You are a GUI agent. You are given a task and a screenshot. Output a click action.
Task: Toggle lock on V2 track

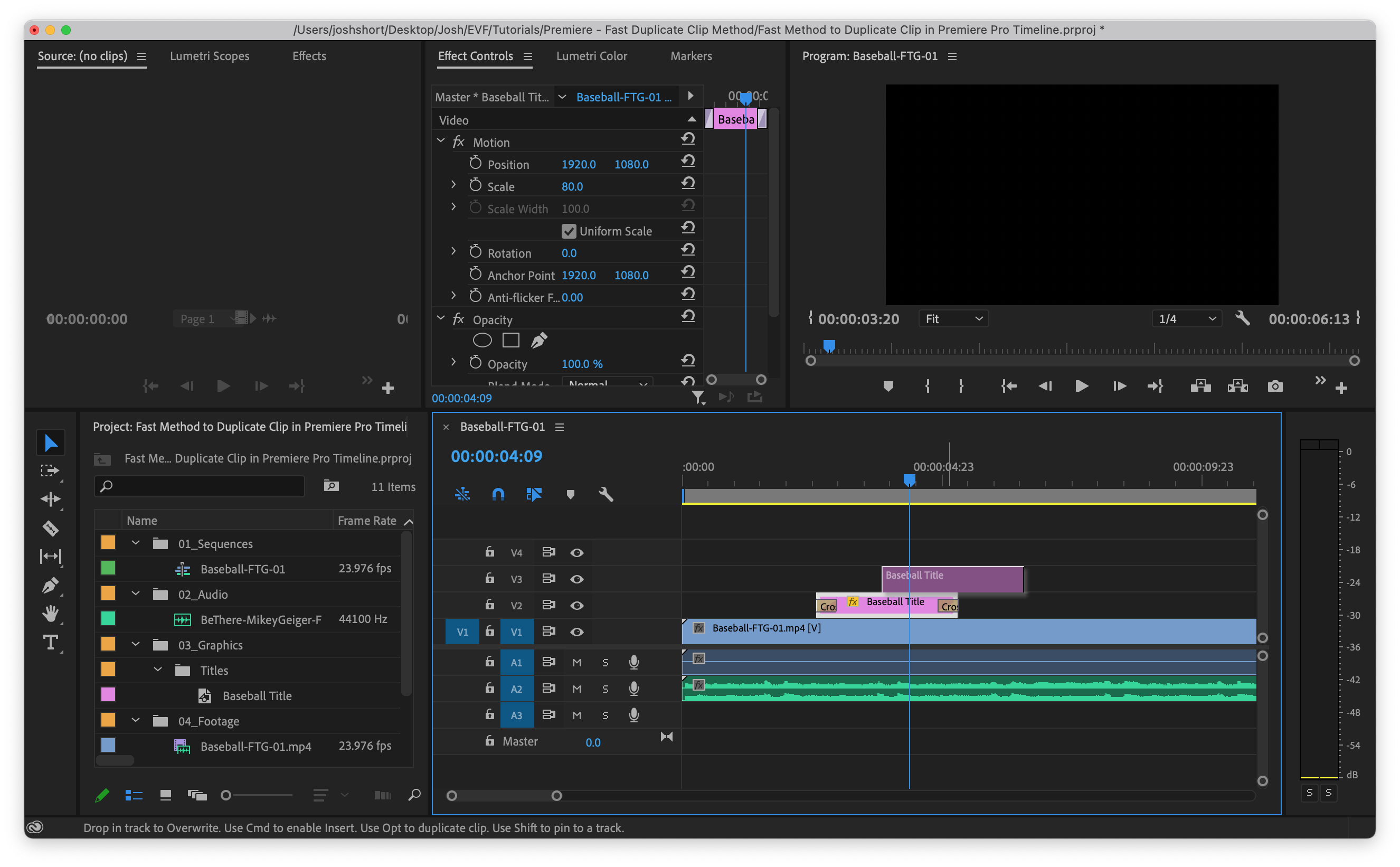coord(489,605)
